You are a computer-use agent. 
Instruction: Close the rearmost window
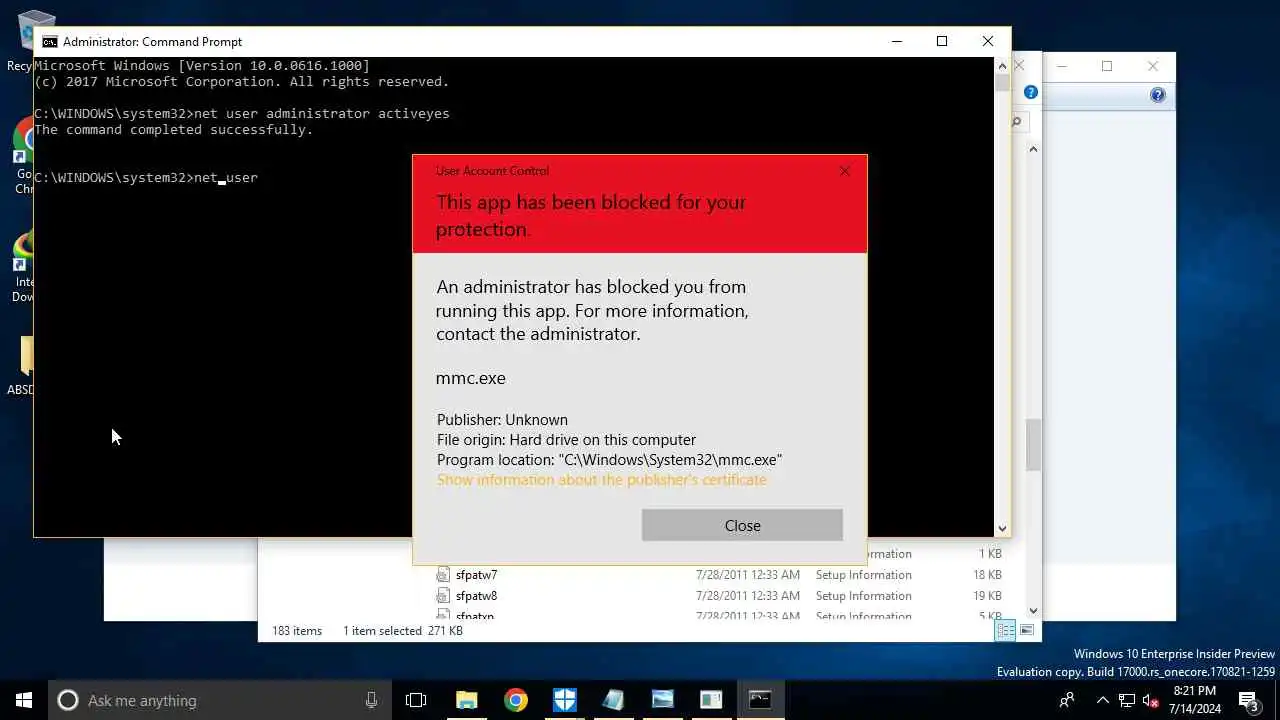coord(1153,66)
